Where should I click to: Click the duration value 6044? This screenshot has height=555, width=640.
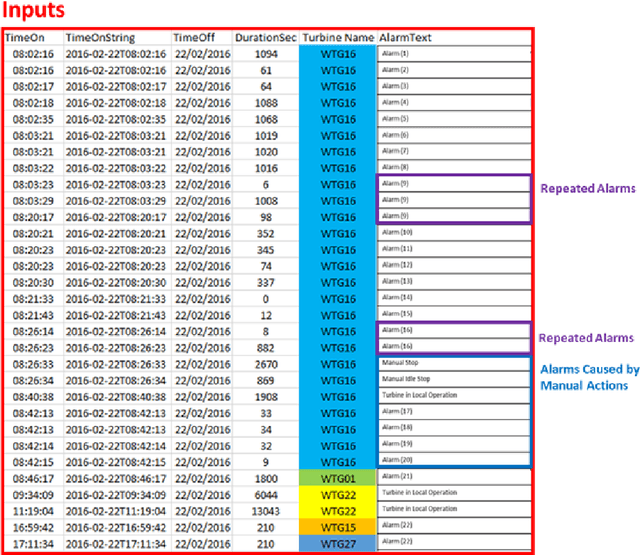click(x=266, y=495)
